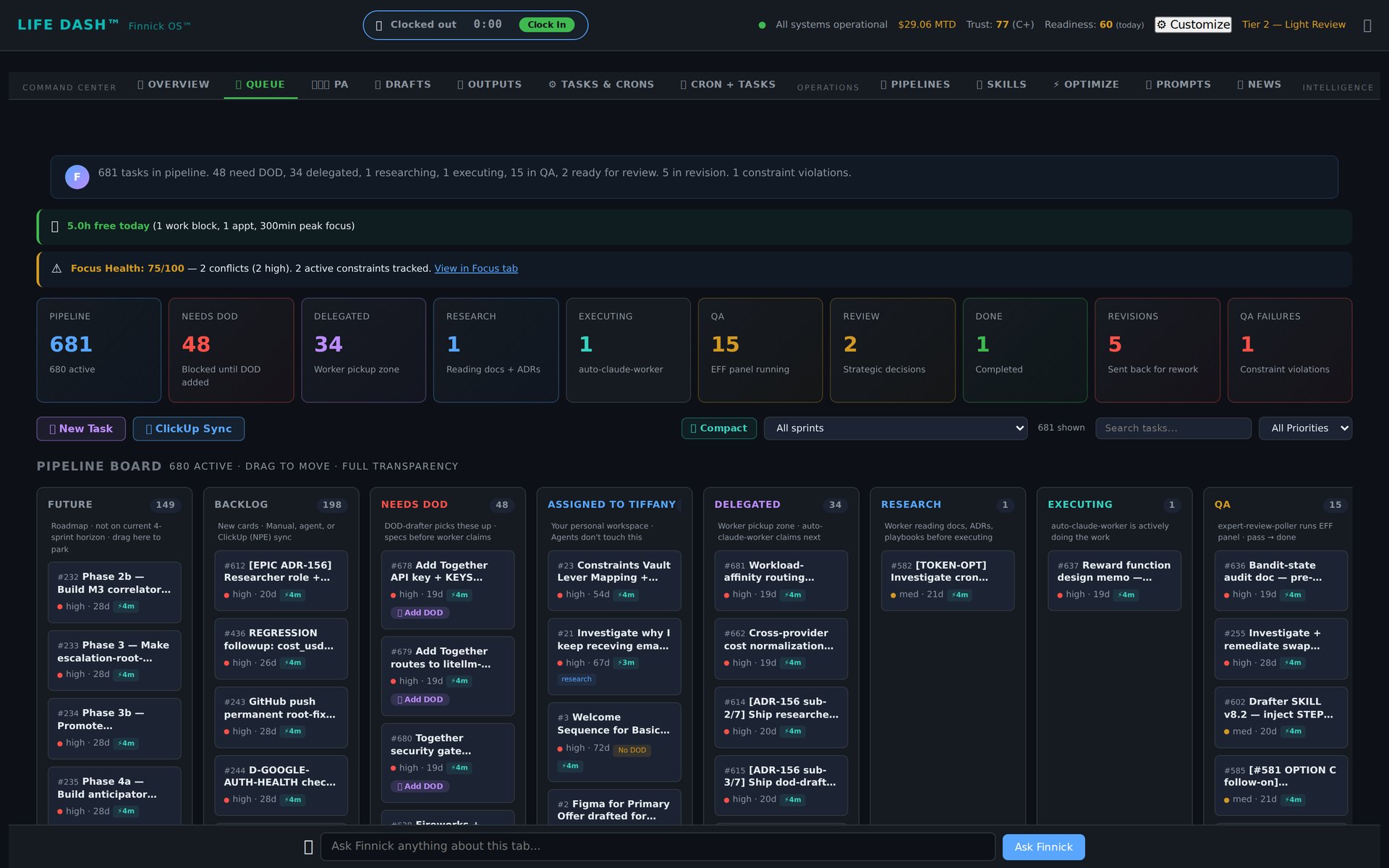Select the QUEUE tab

click(260, 85)
